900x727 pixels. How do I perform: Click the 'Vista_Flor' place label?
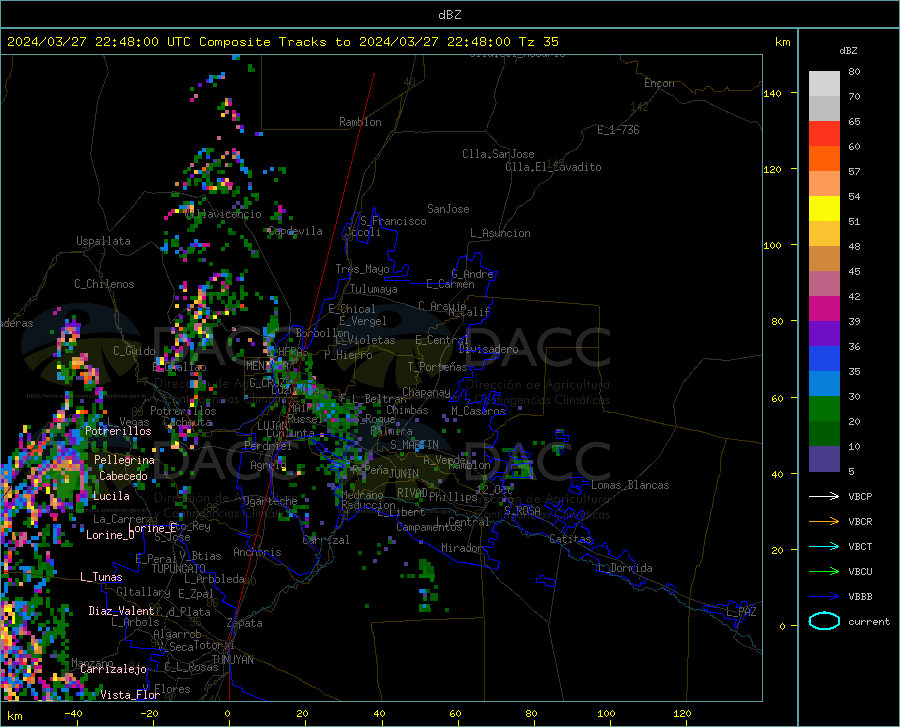[x=130, y=695]
